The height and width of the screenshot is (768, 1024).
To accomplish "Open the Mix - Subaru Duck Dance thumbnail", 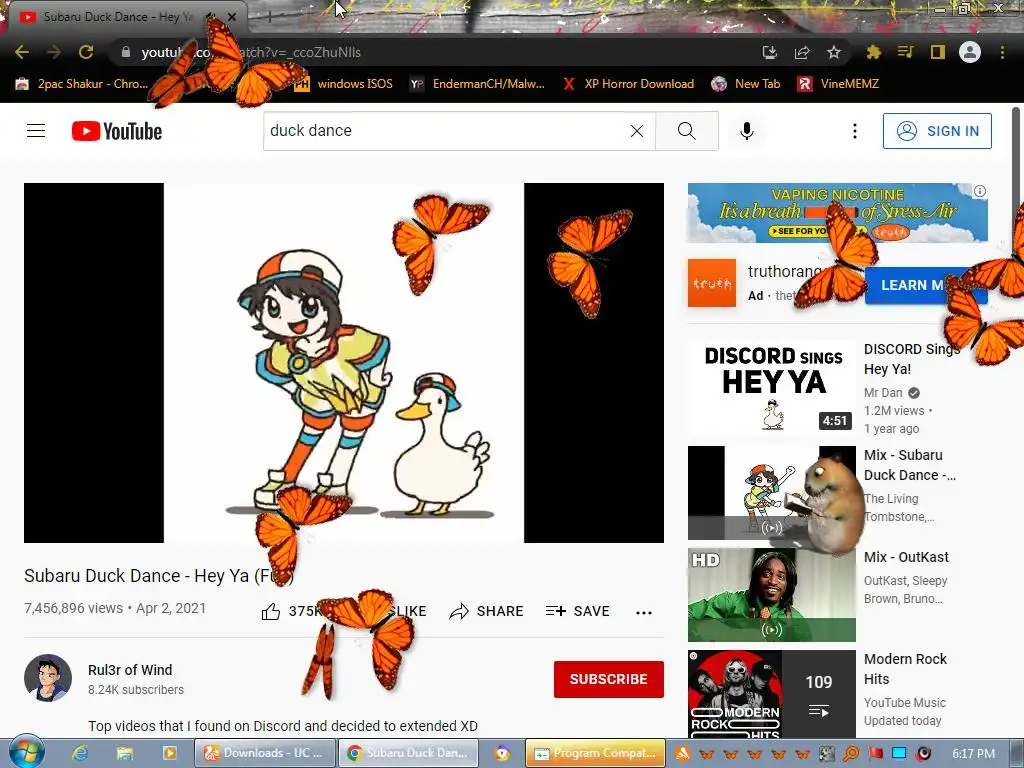I will point(771,492).
